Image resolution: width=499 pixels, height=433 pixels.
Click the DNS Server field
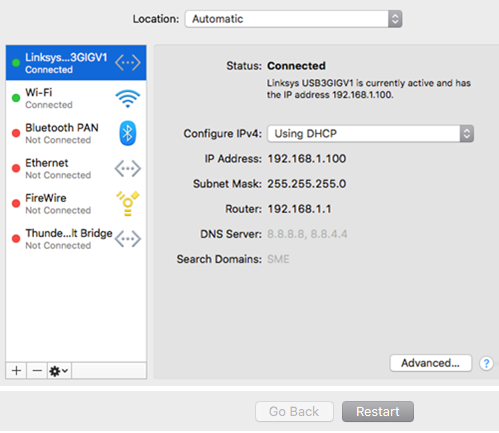(307, 234)
